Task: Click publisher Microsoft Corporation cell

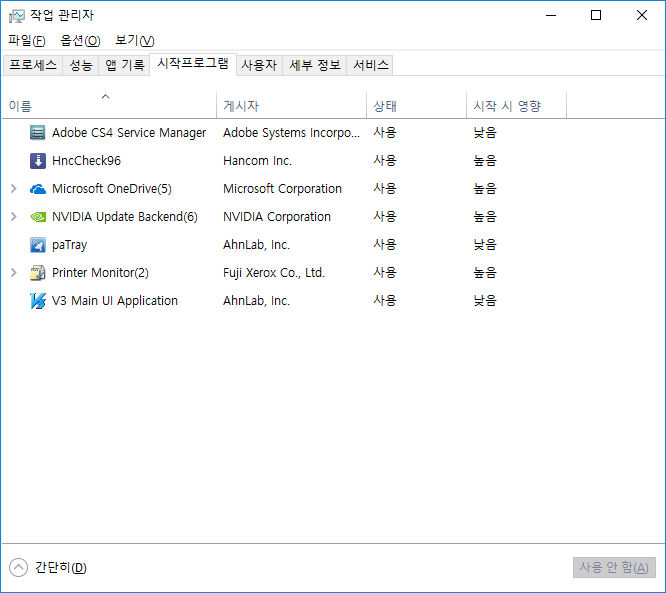Action: [282, 189]
